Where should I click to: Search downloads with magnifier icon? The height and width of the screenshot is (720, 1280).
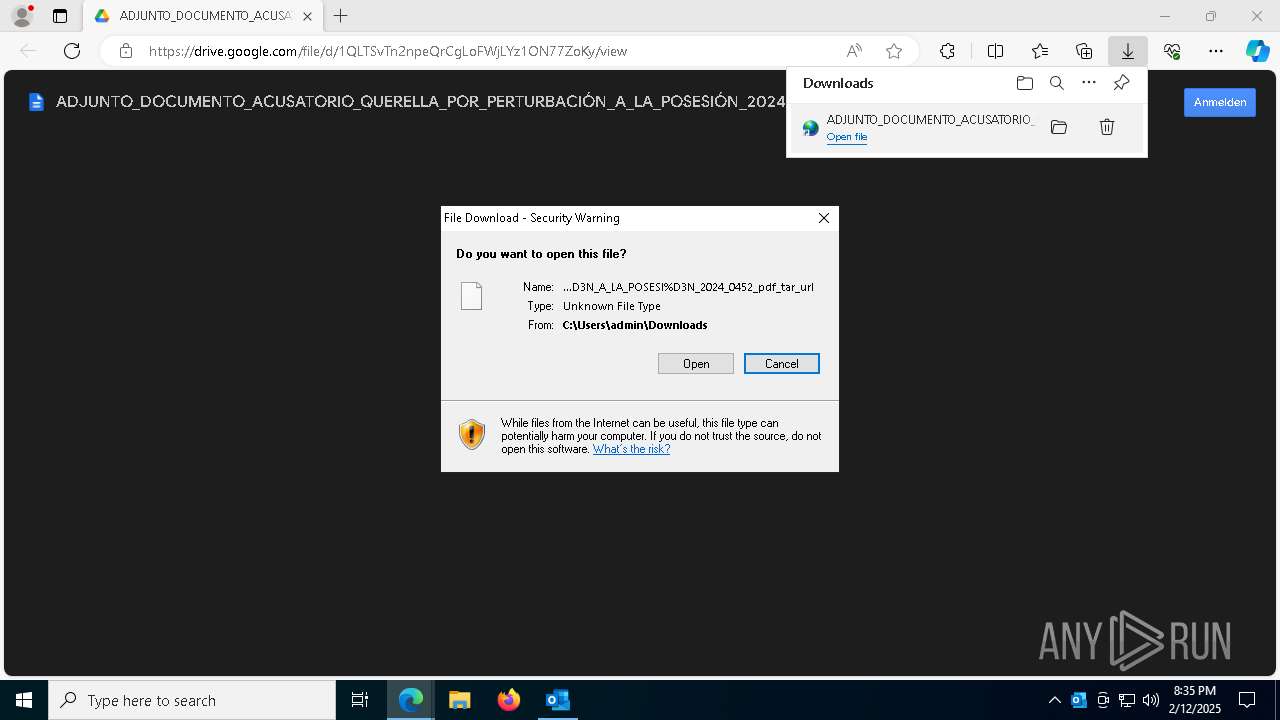[1057, 83]
